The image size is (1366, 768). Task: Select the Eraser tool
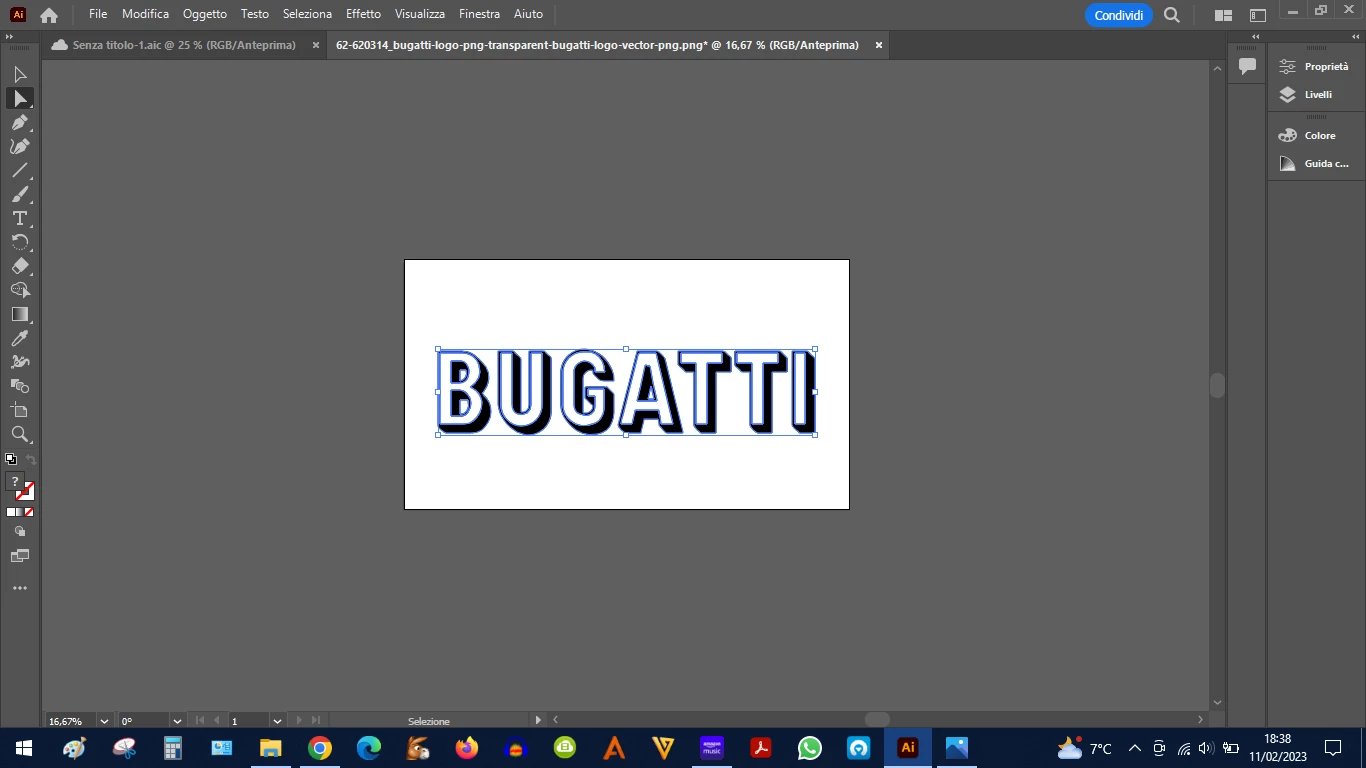click(x=20, y=266)
